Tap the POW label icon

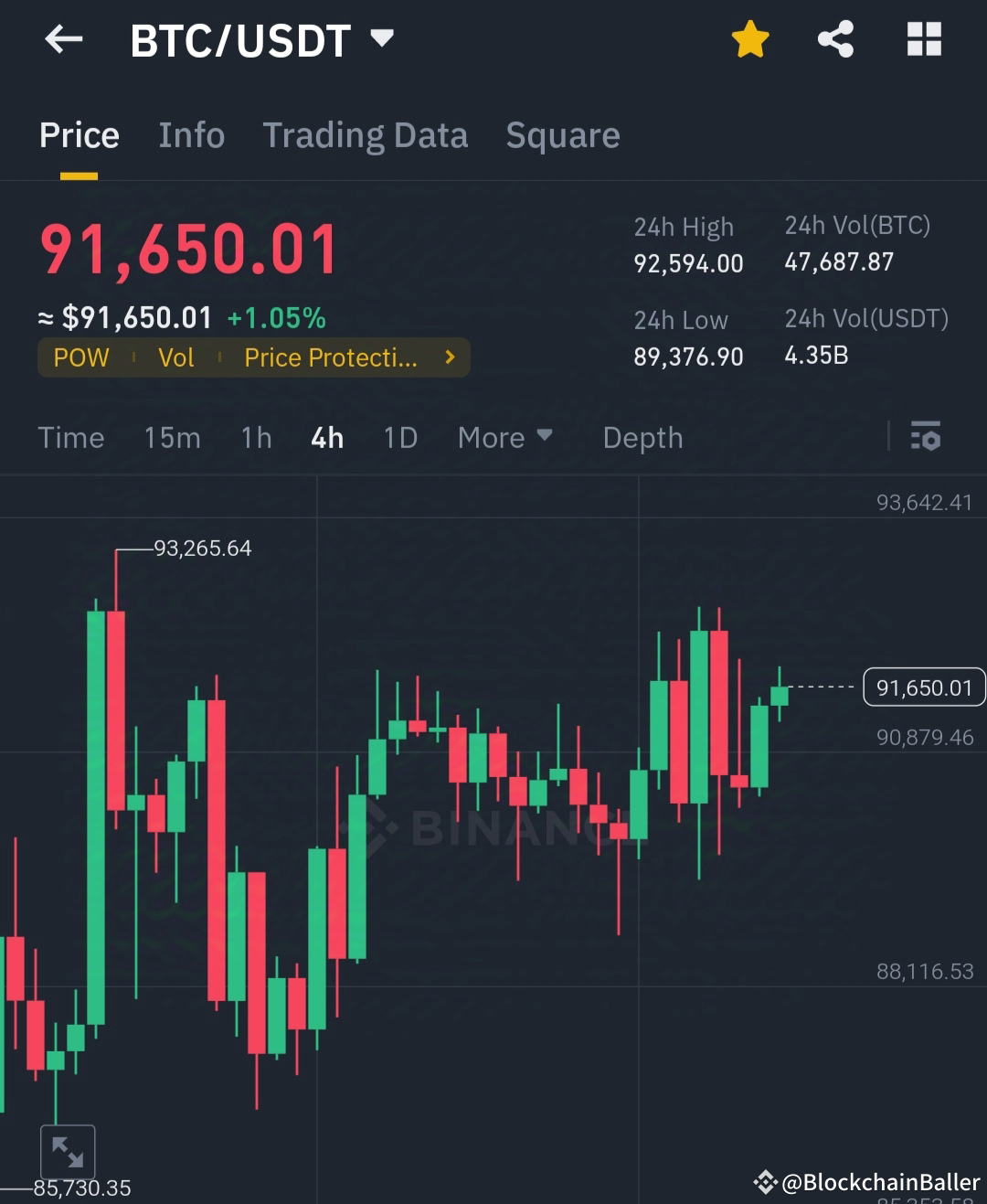(80, 357)
